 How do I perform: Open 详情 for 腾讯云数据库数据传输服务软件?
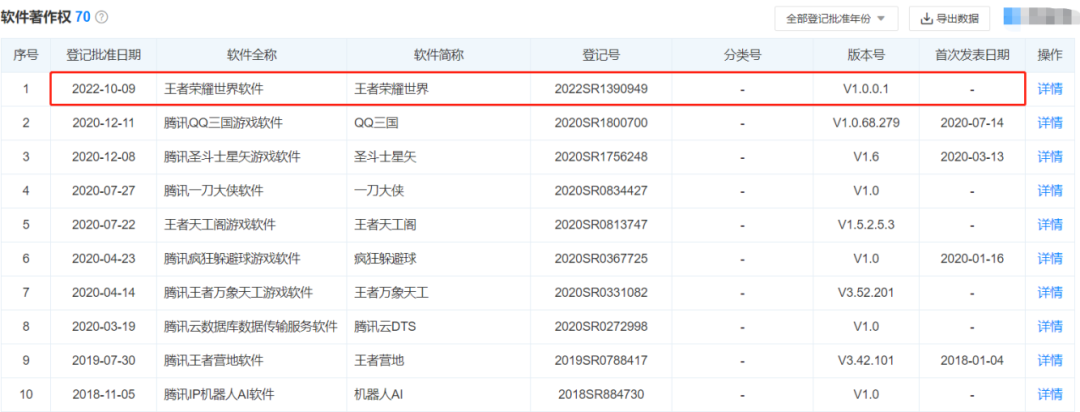coord(1050,327)
